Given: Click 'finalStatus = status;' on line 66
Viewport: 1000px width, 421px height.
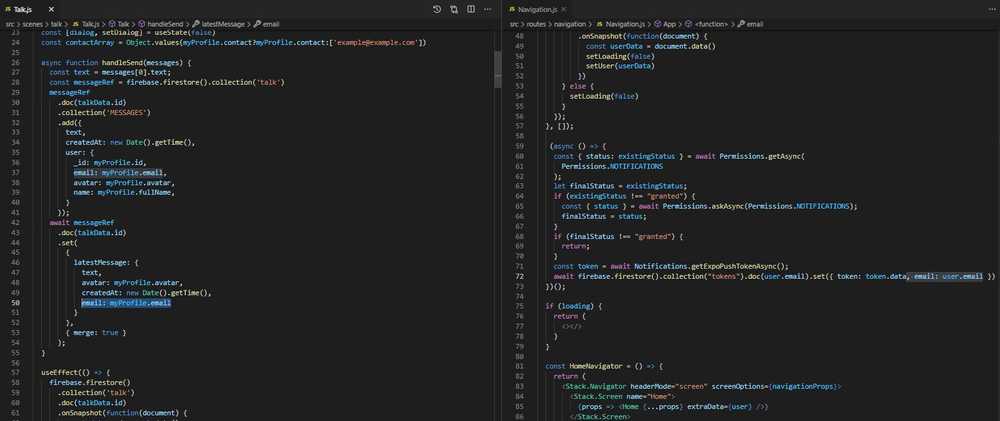Looking at the screenshot, I should point(603,216).
